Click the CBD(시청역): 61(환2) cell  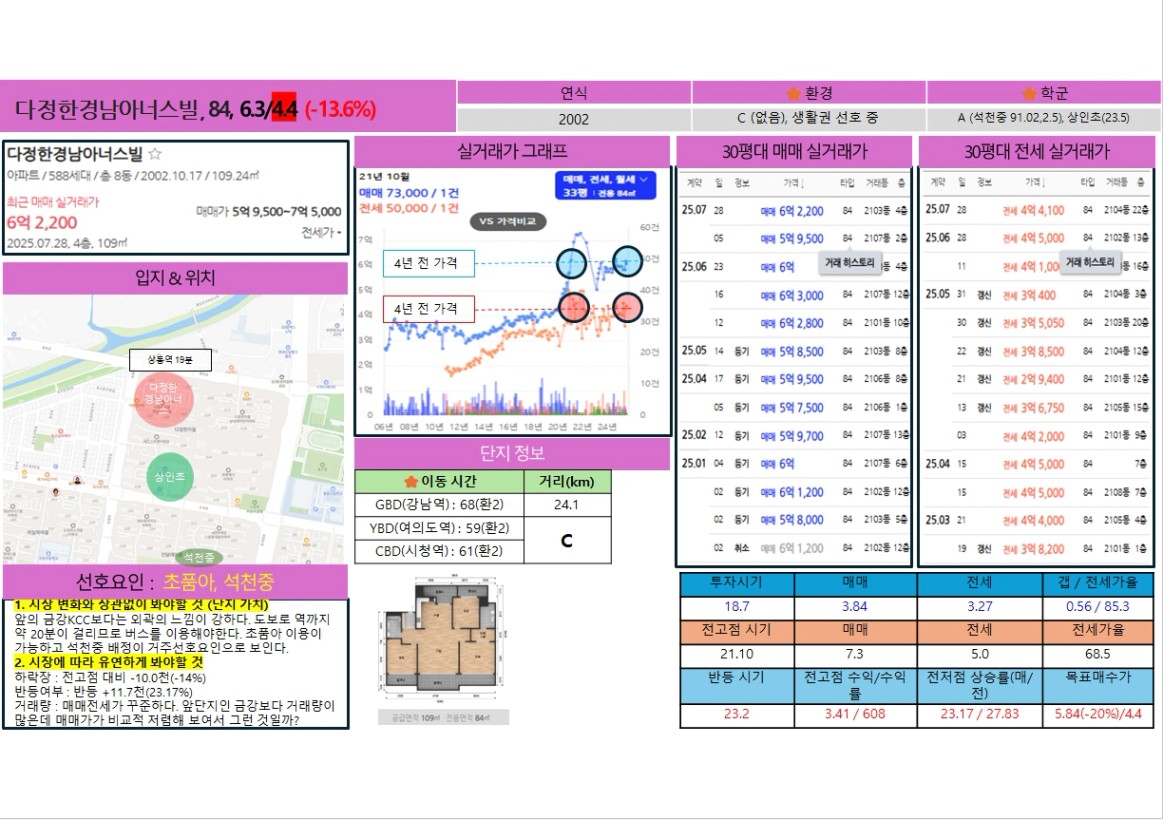pos(439,551)
